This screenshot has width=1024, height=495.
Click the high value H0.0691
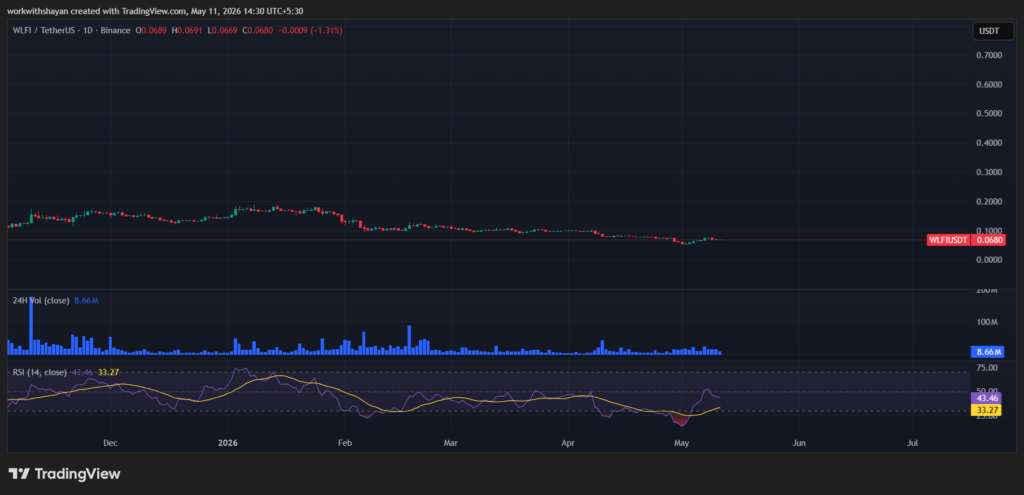187,31
